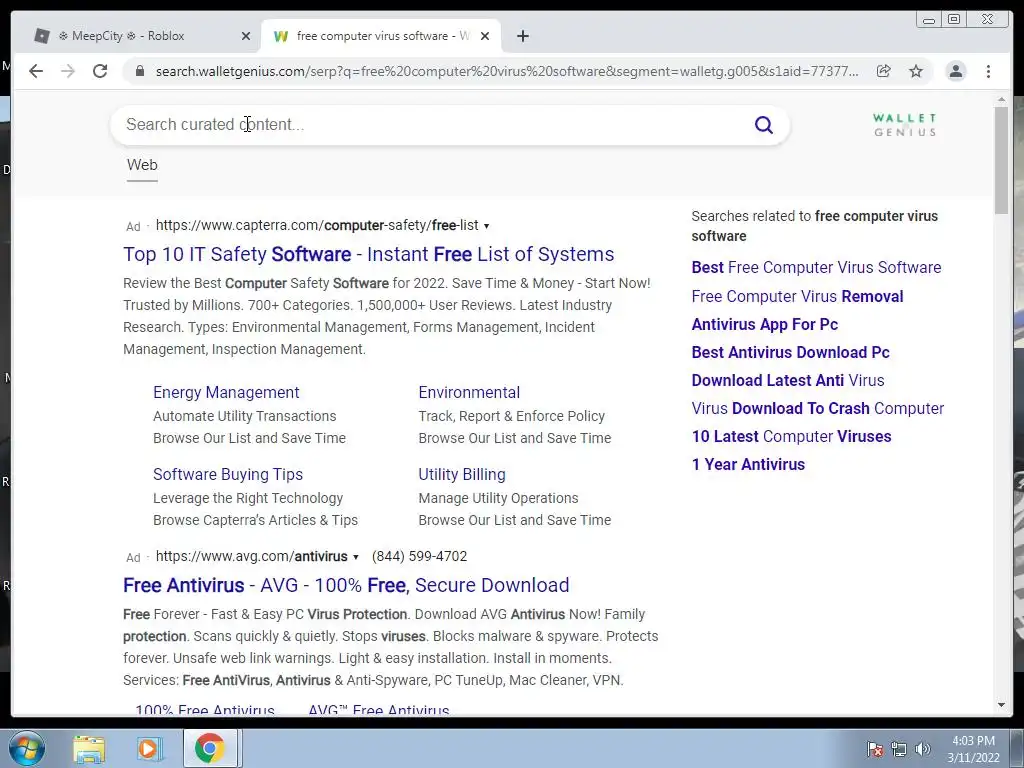Open the Energy Management sitelink
Image resolution: width=1024 pixels, height=768 pixels.
coord(226,392)
